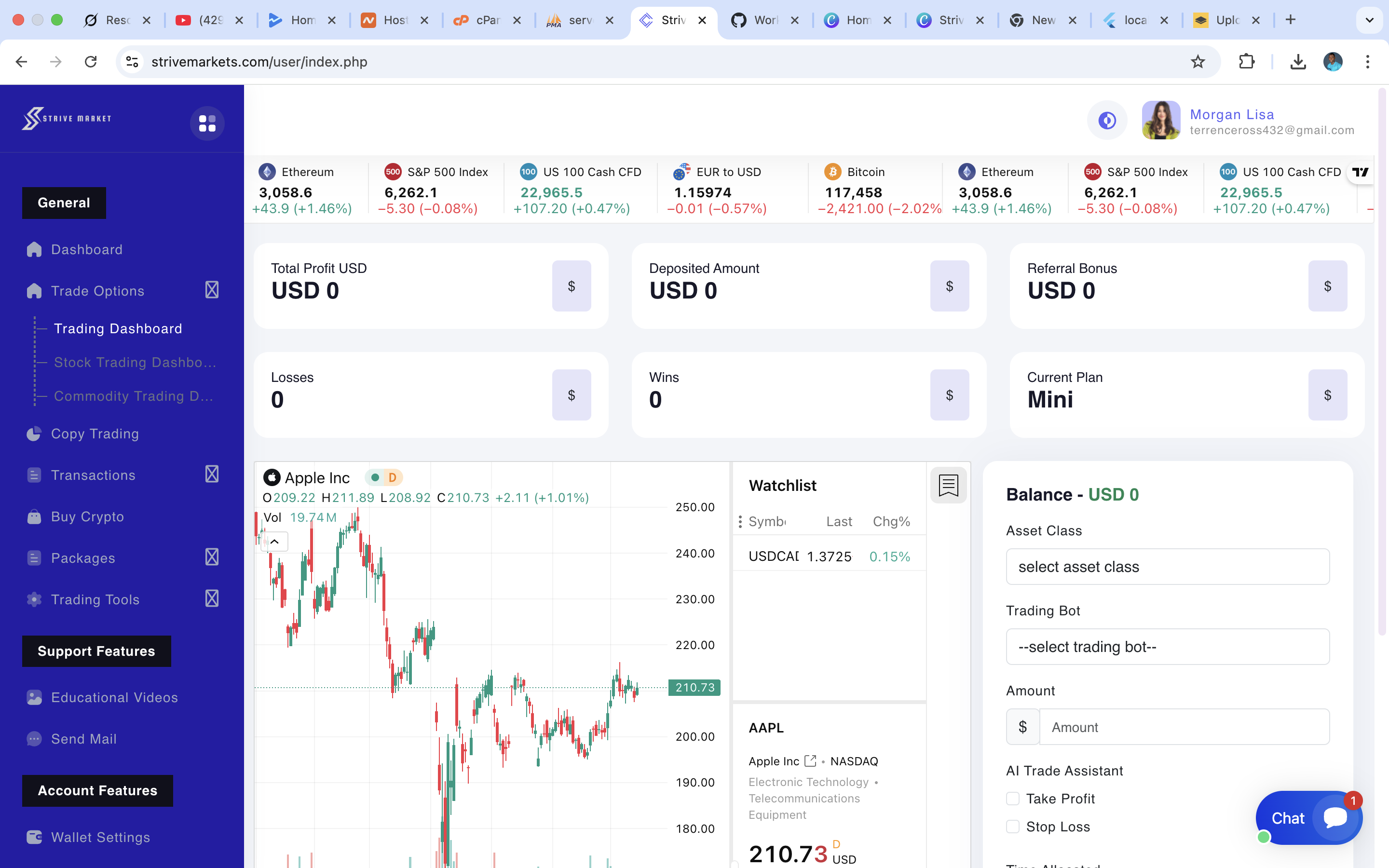
Task: Switch theme with the dark mode icon
Action: (1106, 121)
